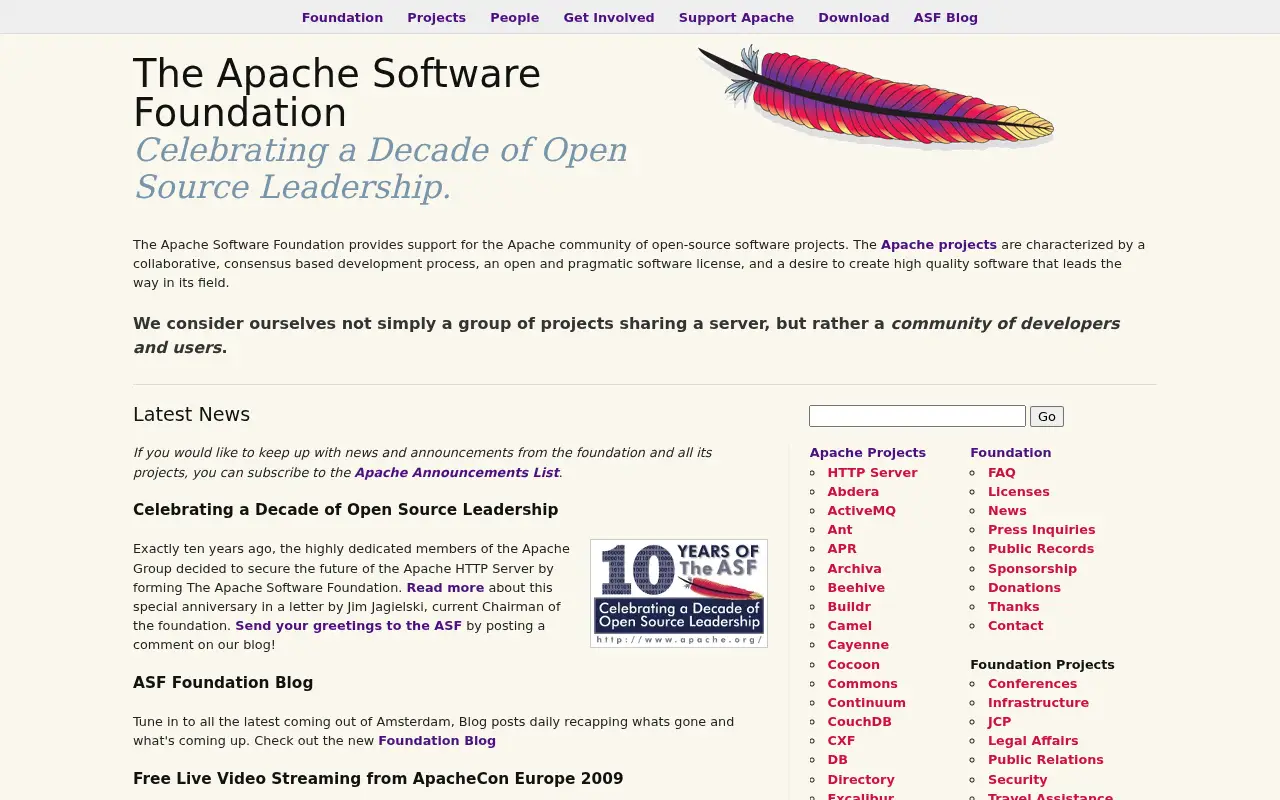Screen dimensions: 1280x800
Task: Click Send your greetings to the ASF
Action: pos(348,625)
